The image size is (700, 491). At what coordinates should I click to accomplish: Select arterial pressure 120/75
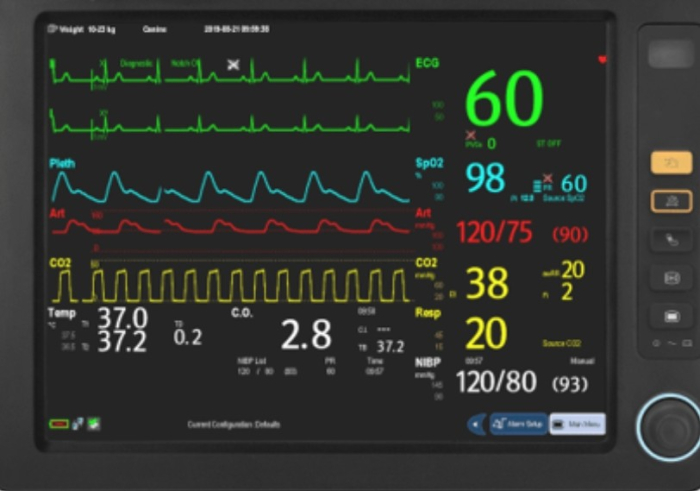pos(494,232)
